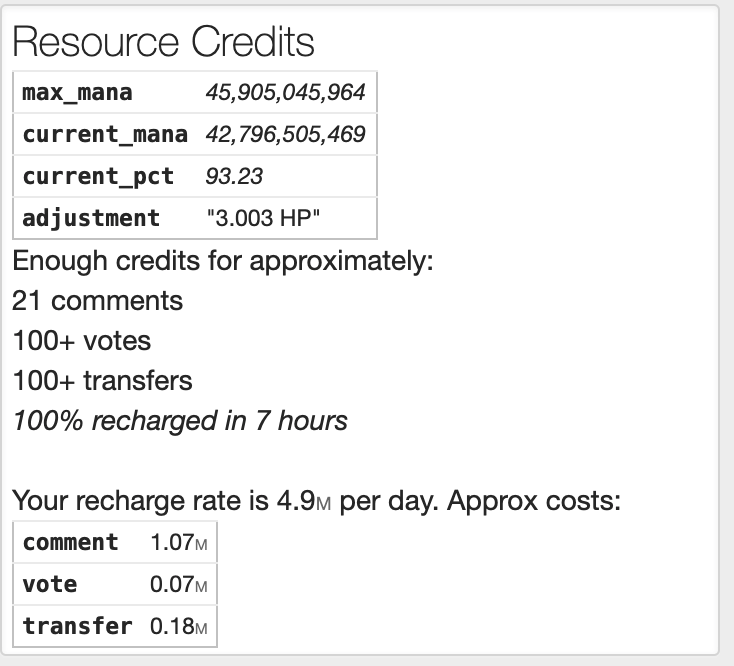Image resolution: width=734 pixels, height=666 pixels.
Task: Select the current_pct row label
Action: tap(98, 176)
